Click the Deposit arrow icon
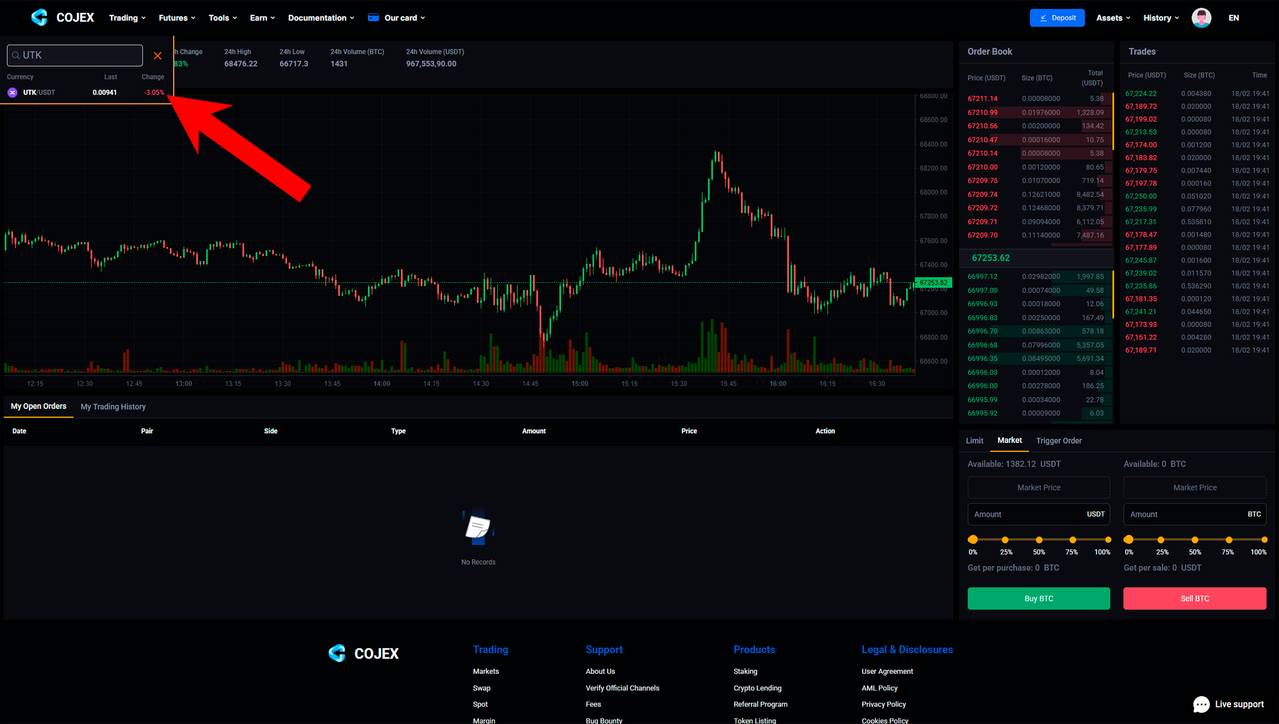1279x724 pixels. [1044, 18]
